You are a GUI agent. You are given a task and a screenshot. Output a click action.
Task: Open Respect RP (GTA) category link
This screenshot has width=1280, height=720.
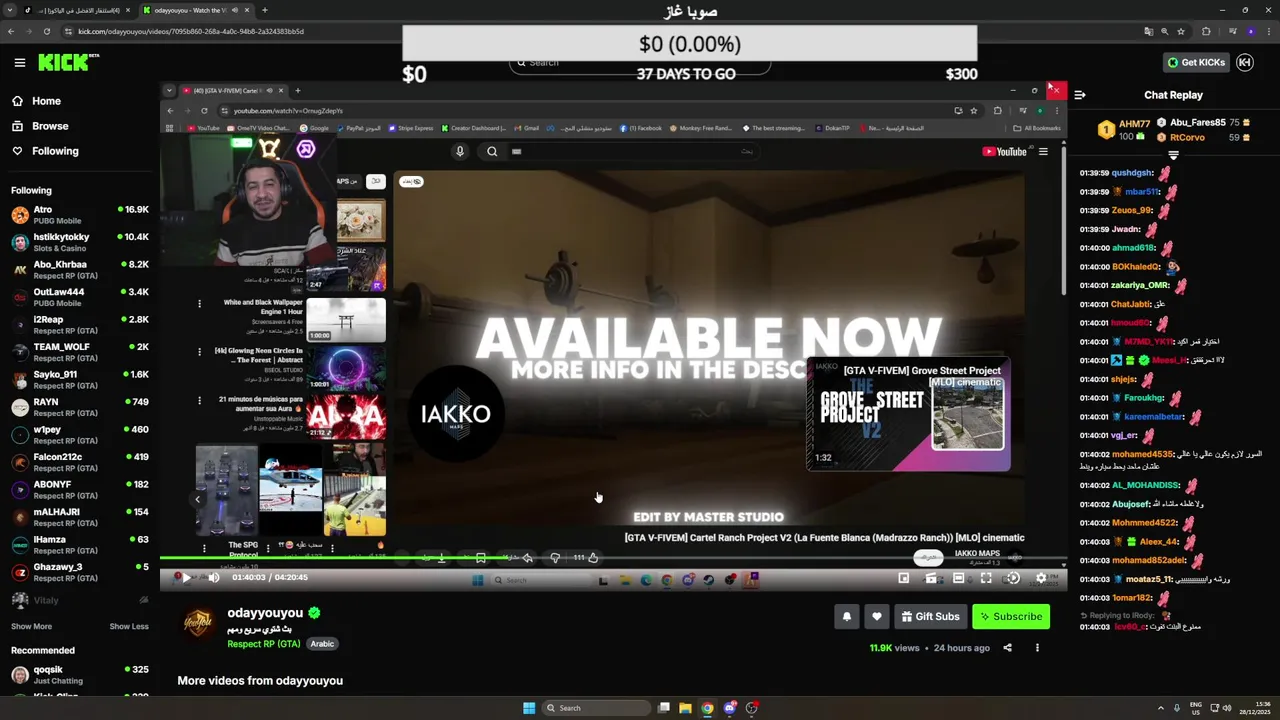263,644
